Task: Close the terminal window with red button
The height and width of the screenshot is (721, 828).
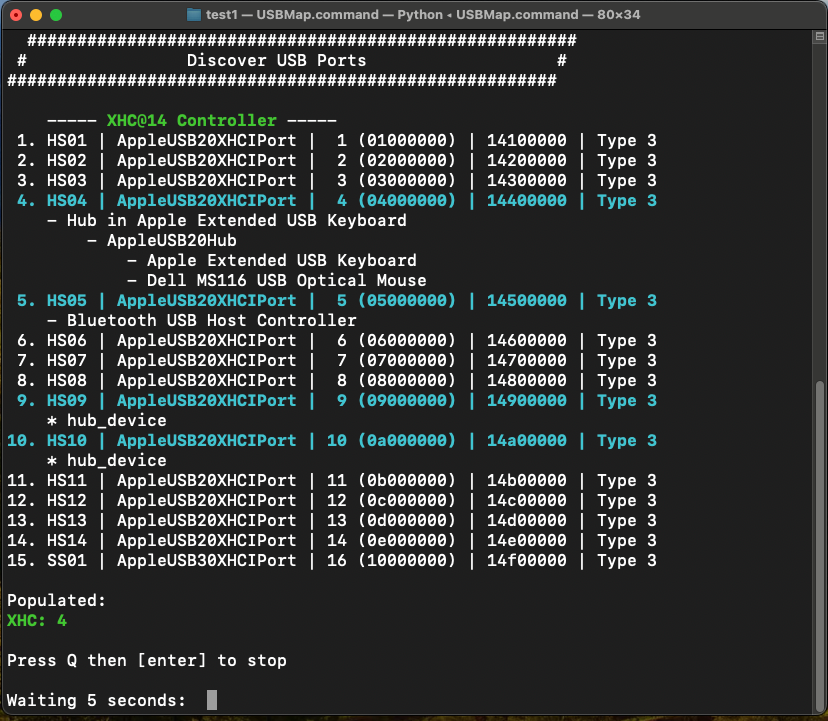Action: [16, 15]
